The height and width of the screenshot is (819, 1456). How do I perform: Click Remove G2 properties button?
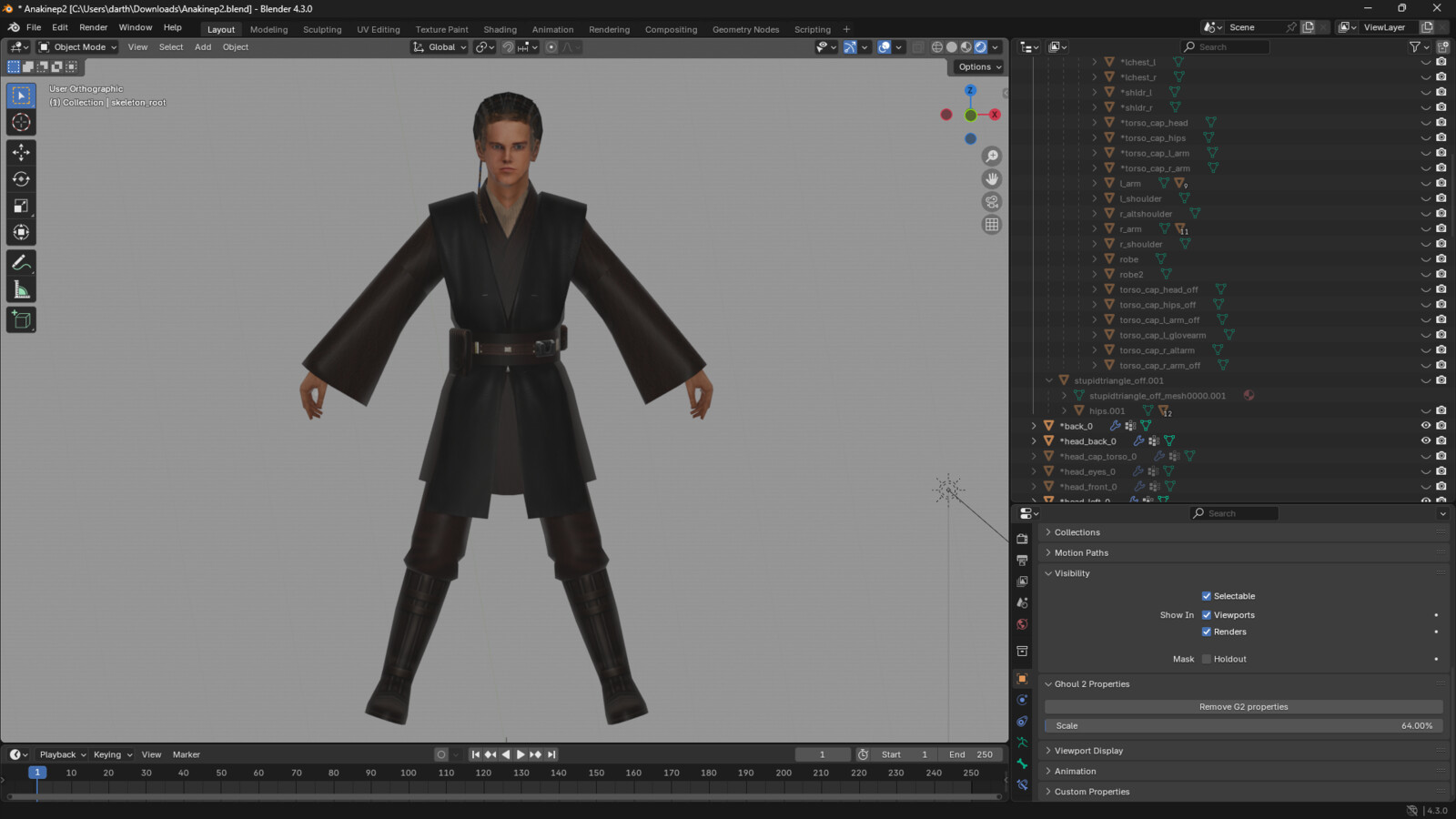(x=1243, y=707)
